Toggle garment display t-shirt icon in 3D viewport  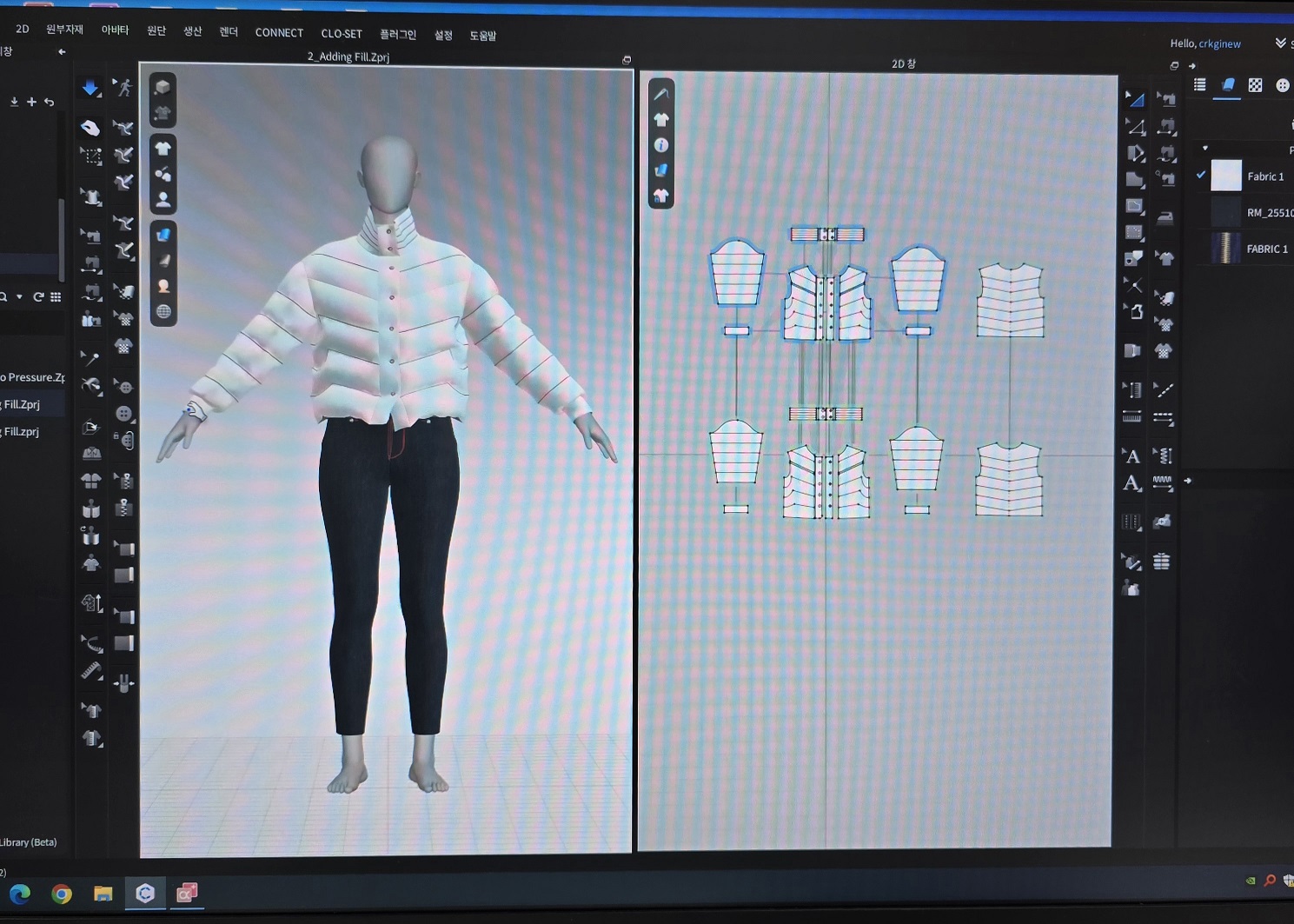coord(163,149)
